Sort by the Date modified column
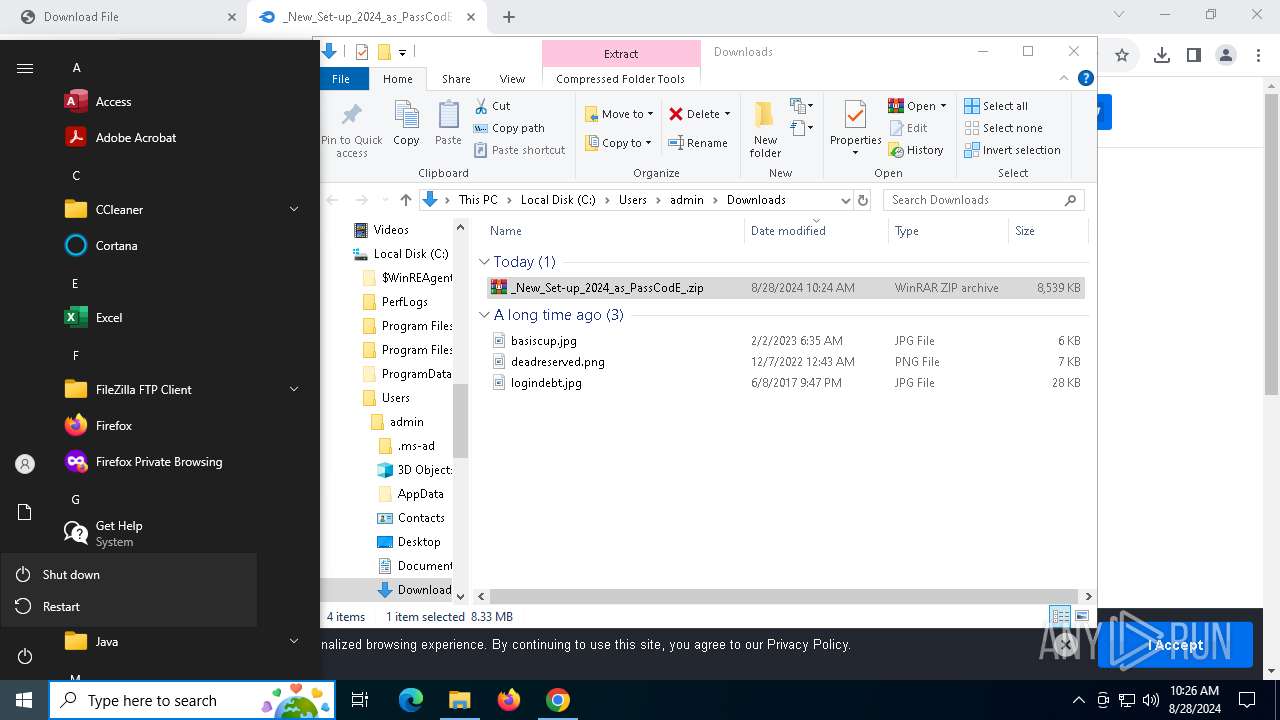The height and width of the screenshot is (720, 1280). pos(815,231)
